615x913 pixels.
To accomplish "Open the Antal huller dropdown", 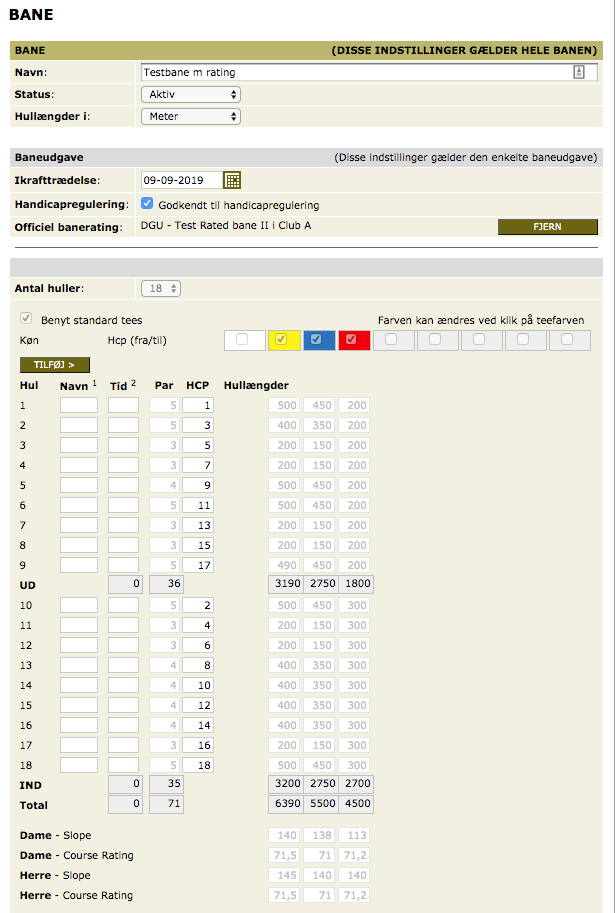I will click(161, 288).
